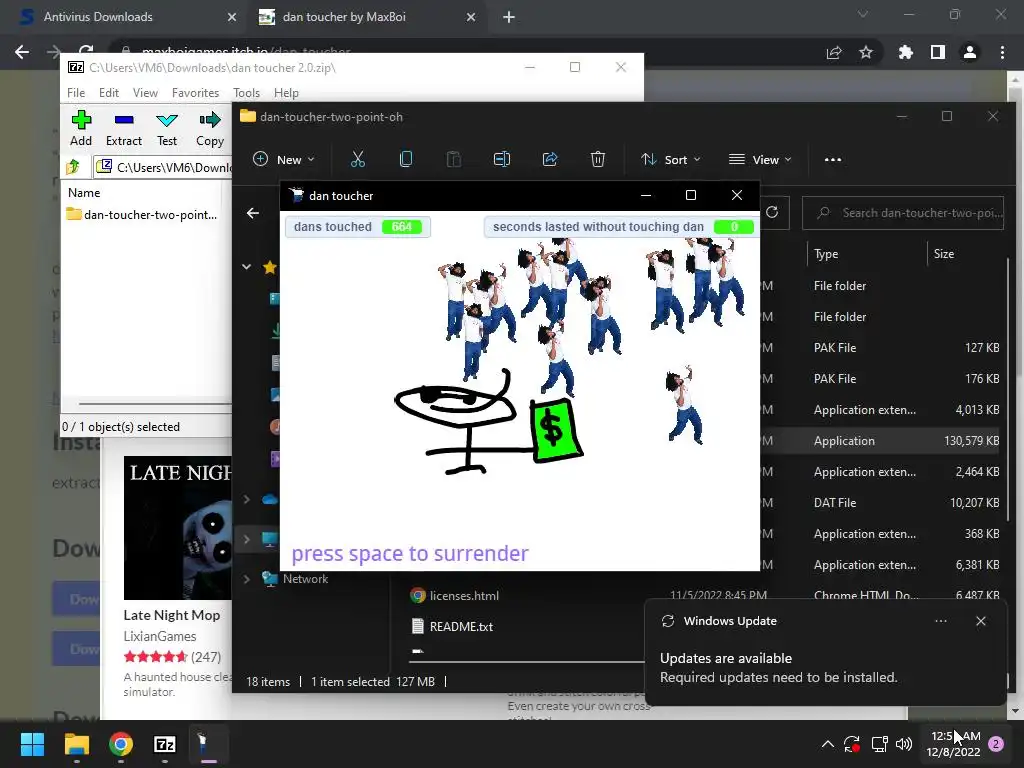Expand the Network tree node
Image resolution: width=1024 pixels, height=768 pixels.
247,579
